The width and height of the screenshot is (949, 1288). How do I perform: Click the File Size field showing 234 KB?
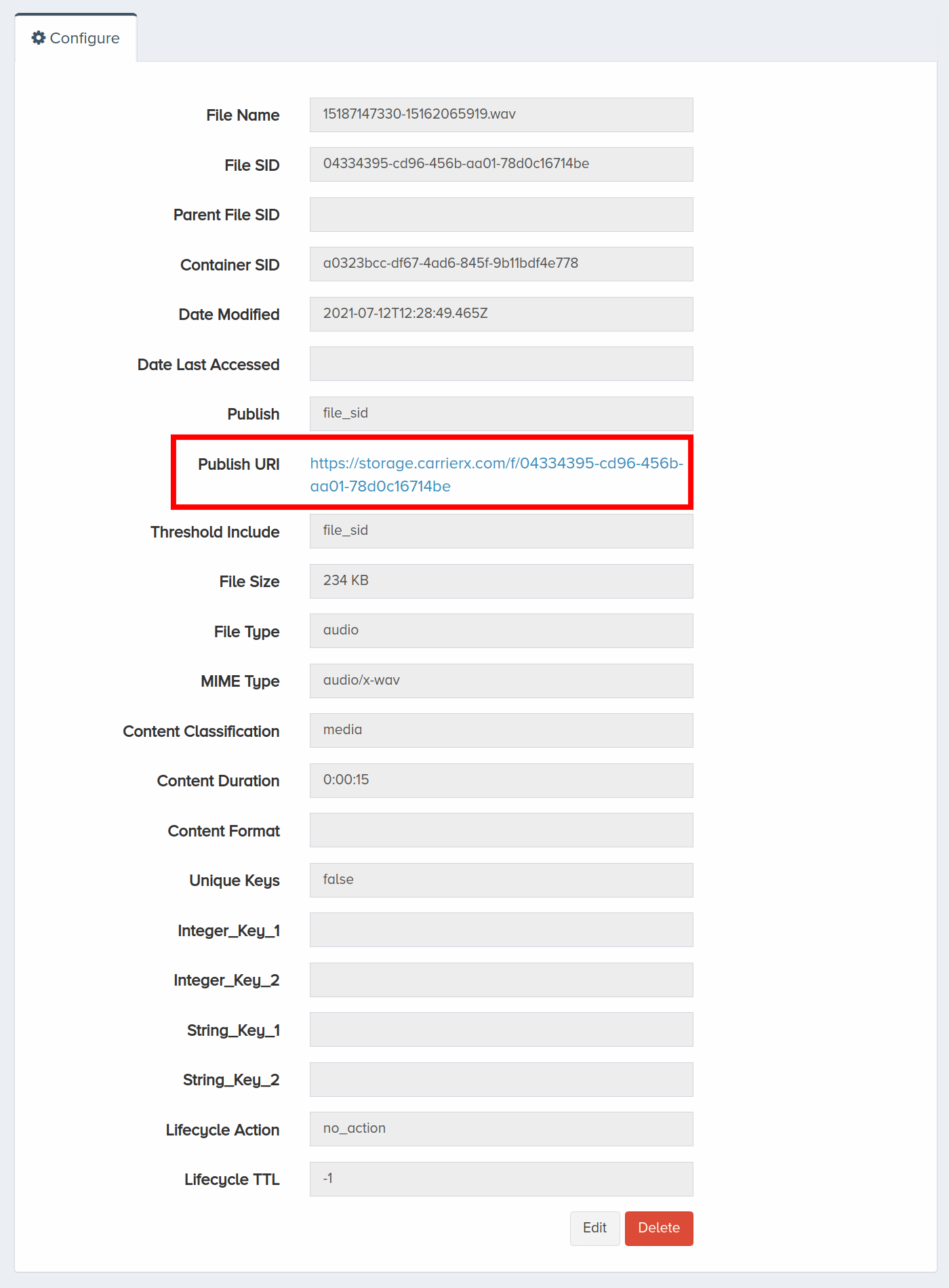pyautogui.click(x=502, y=581)
